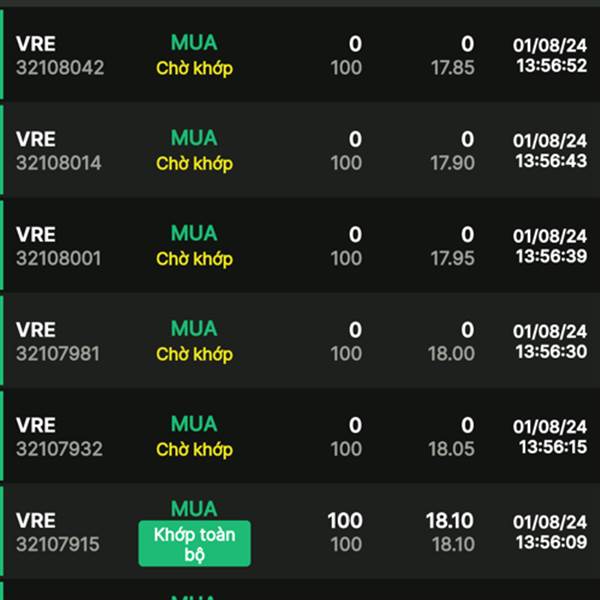Select the 17.90 price value

[x=452, y=163]
